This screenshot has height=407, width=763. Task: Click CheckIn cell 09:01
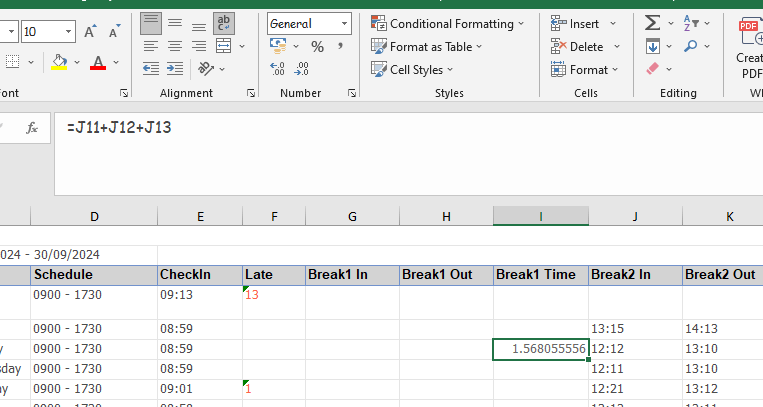[200, 389]
